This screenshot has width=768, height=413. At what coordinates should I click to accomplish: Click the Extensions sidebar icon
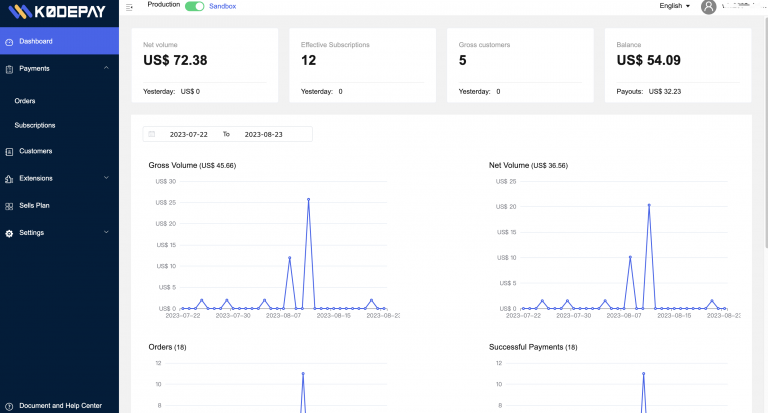(9, 179)
